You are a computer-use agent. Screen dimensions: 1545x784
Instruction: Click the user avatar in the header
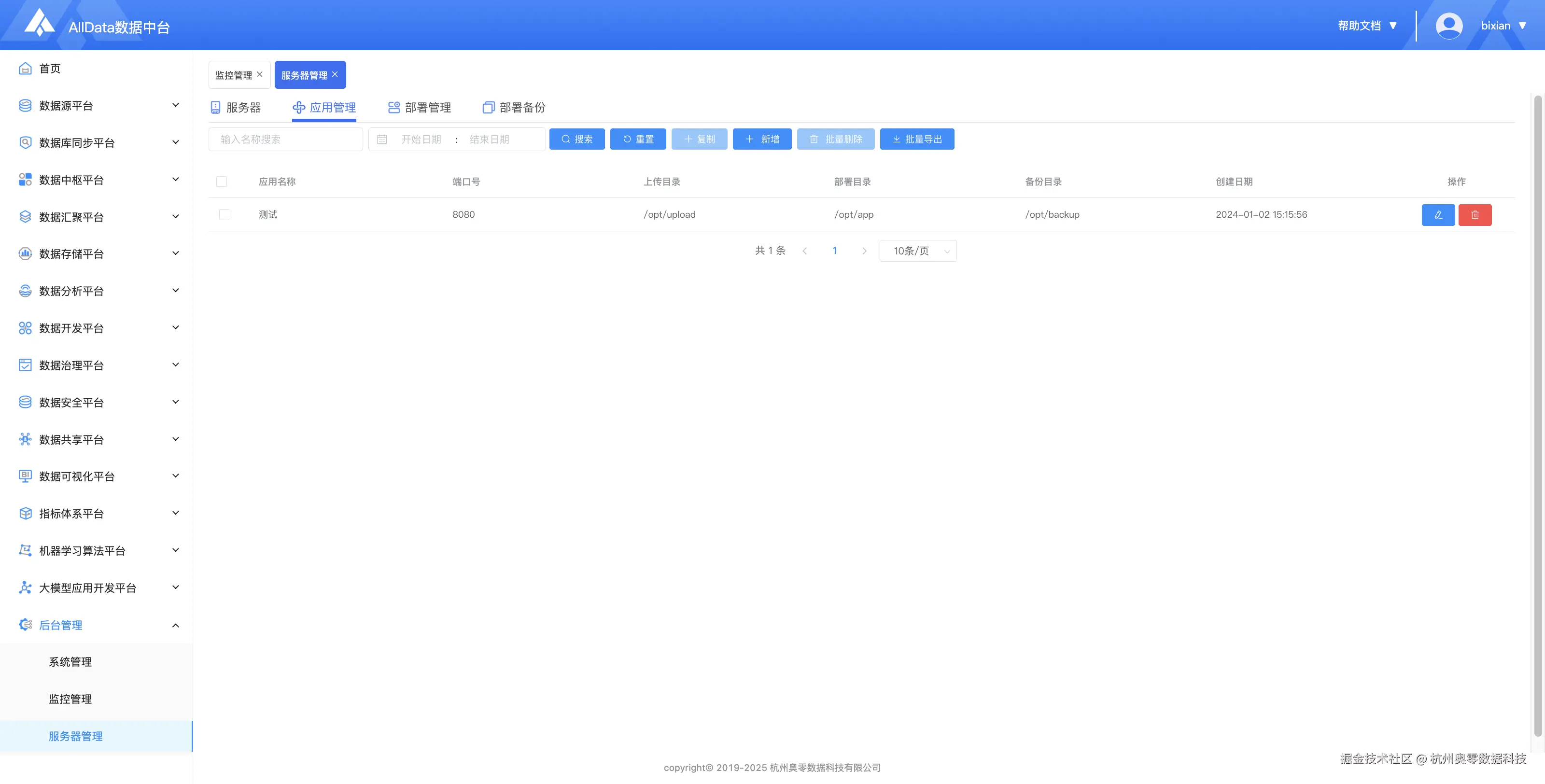coord(1448,25)
